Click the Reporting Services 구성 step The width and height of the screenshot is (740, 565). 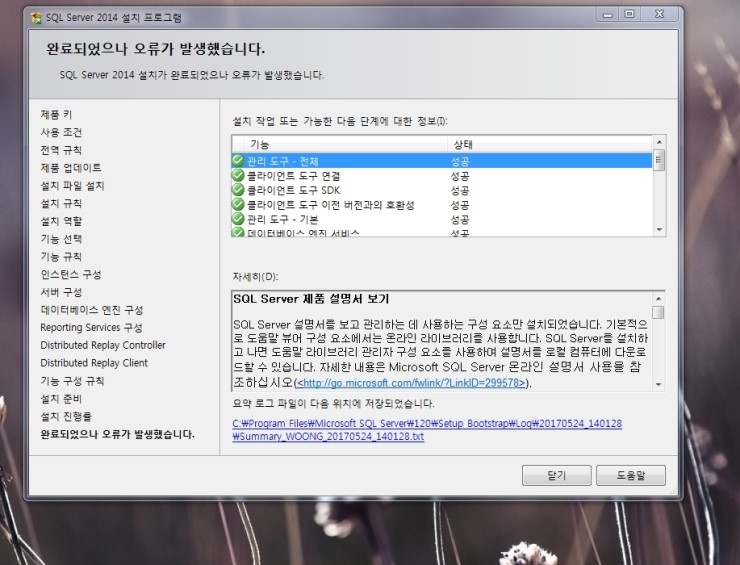click(91, 328)
